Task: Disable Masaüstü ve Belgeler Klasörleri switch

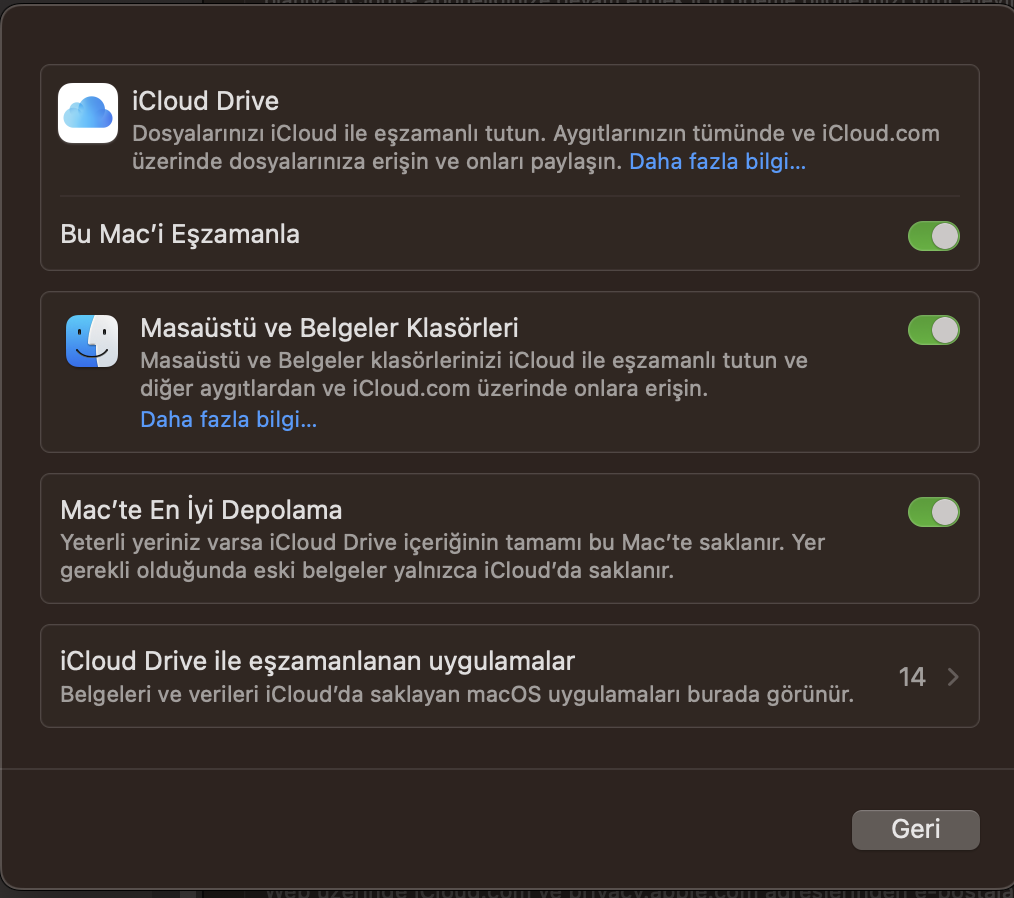Action: (933, 330)
